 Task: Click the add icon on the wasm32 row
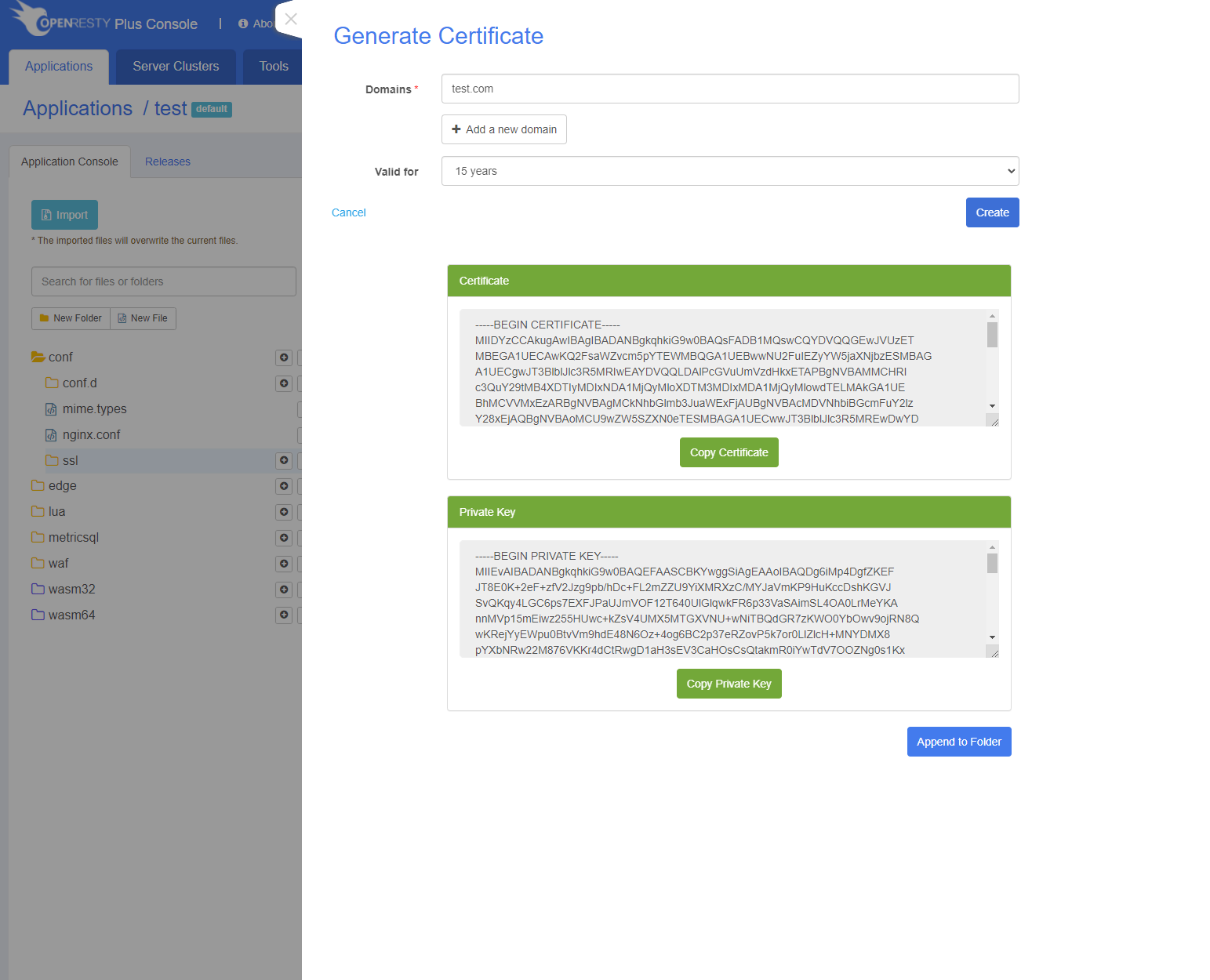tap(284, 590)
